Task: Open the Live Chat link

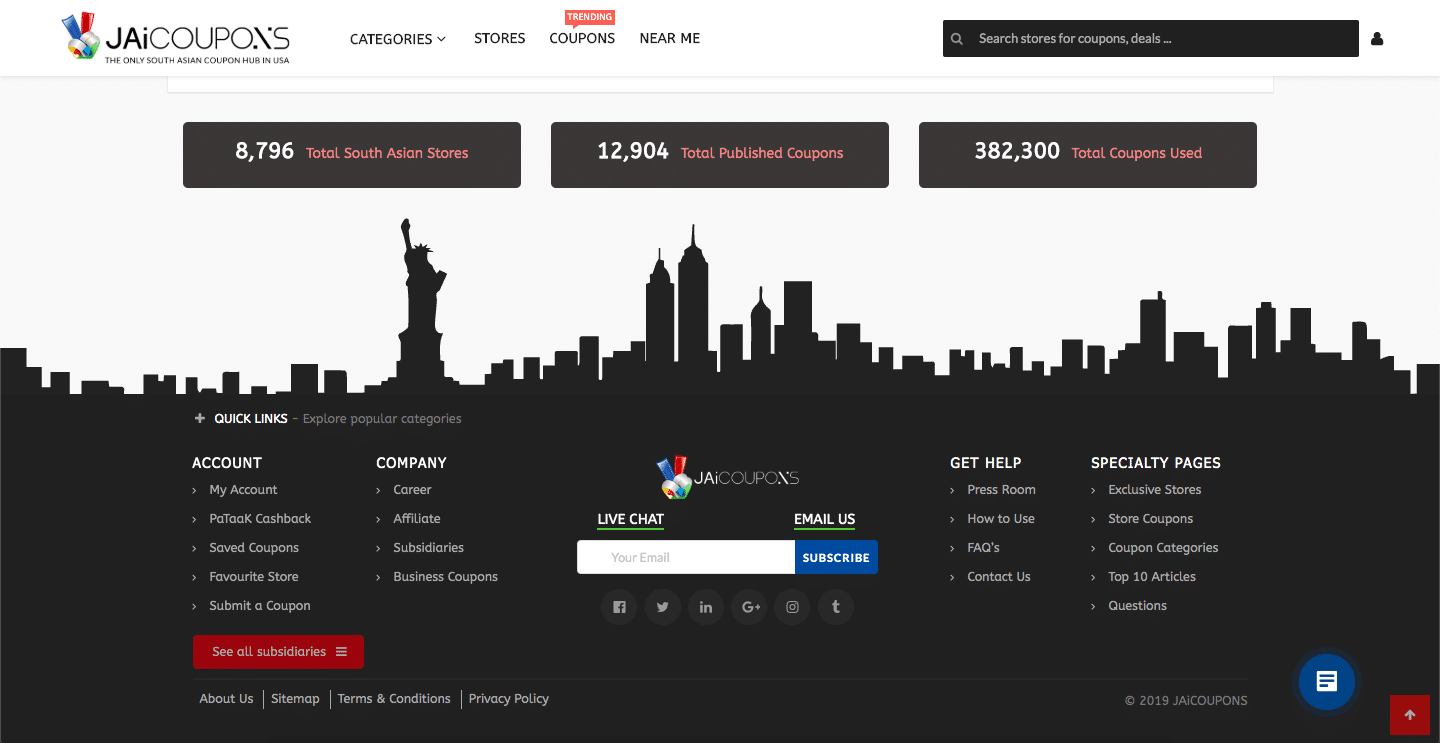Action: [x=631, y=519]
